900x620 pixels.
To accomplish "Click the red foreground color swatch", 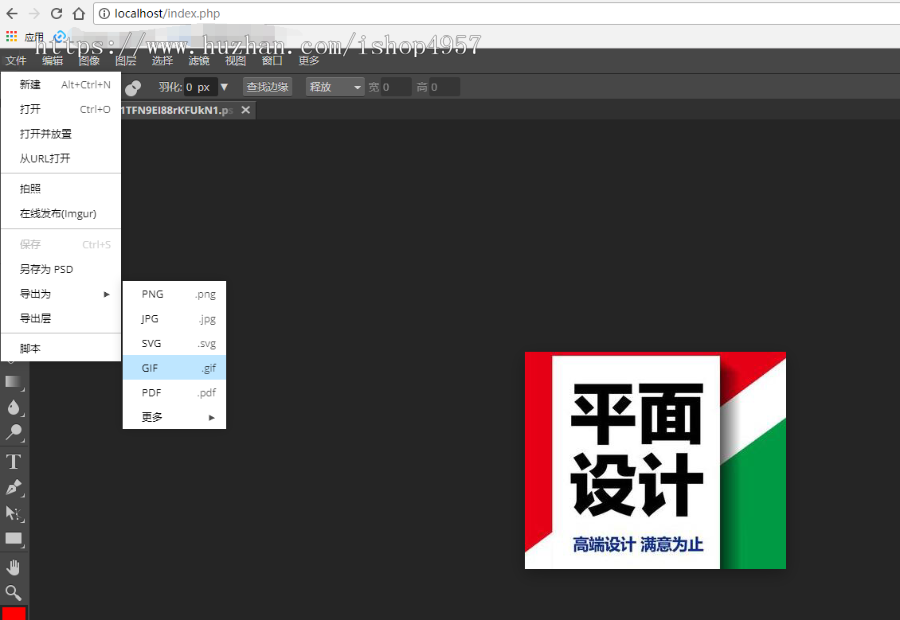I will (13, 613).
